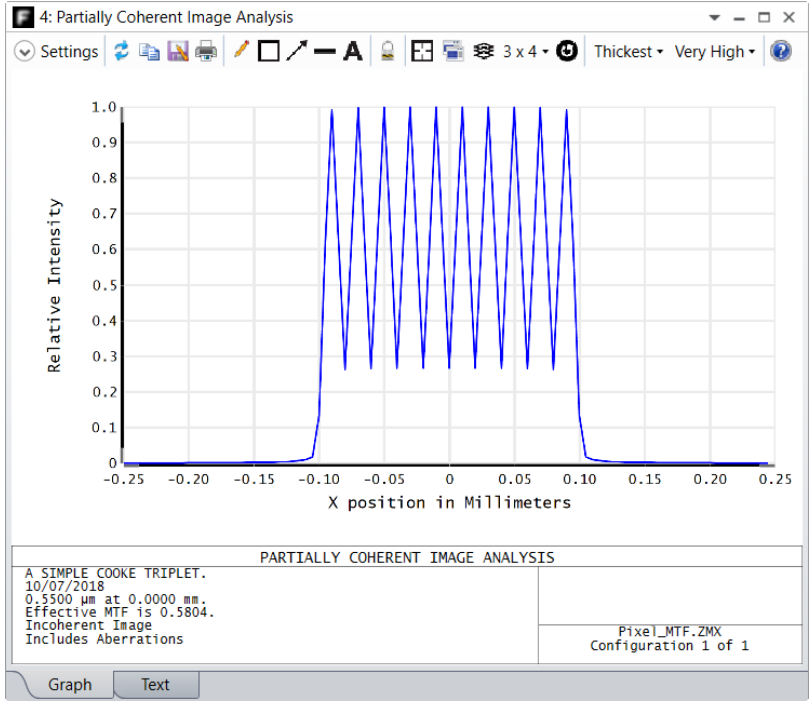
Task: Toggle the zoom fit crosshair icon
Action: (422, 51)
